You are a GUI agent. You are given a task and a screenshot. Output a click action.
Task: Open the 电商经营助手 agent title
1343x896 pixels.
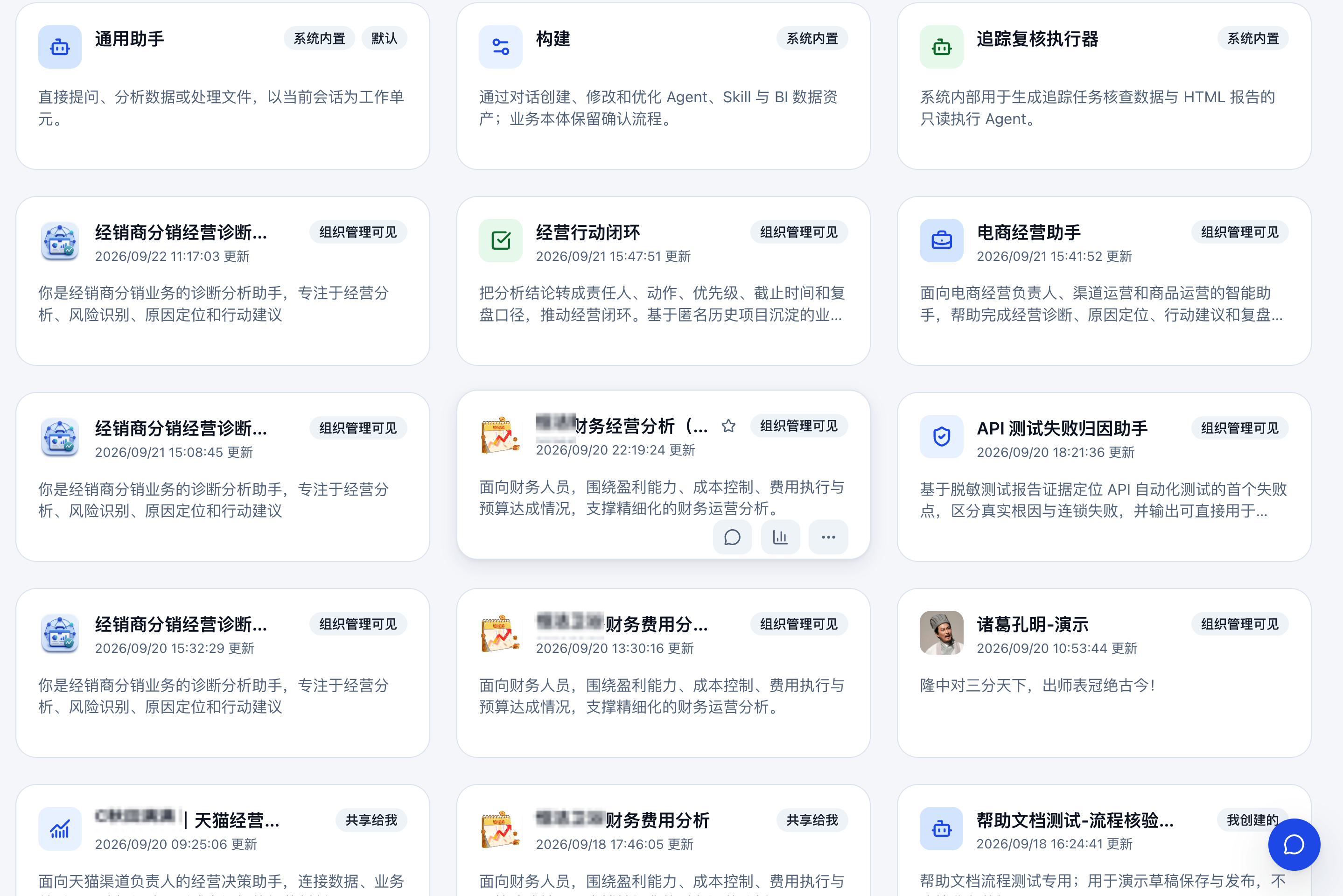coord(1029,232)
